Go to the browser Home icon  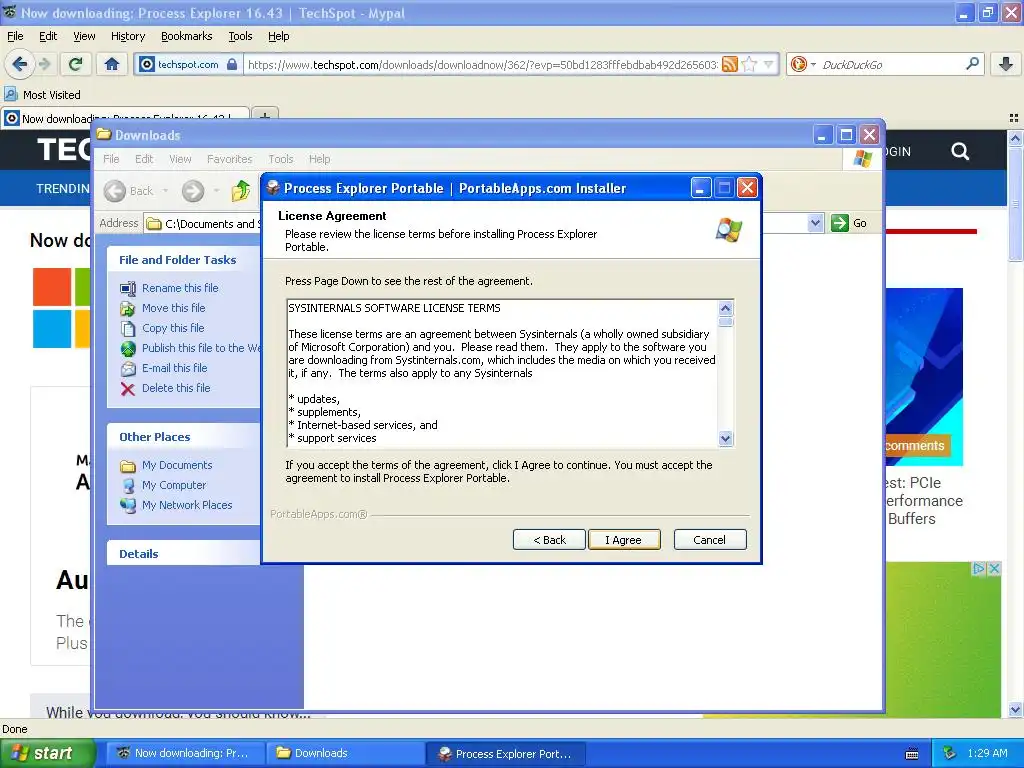pyautogui.click(x=112, y=64)
